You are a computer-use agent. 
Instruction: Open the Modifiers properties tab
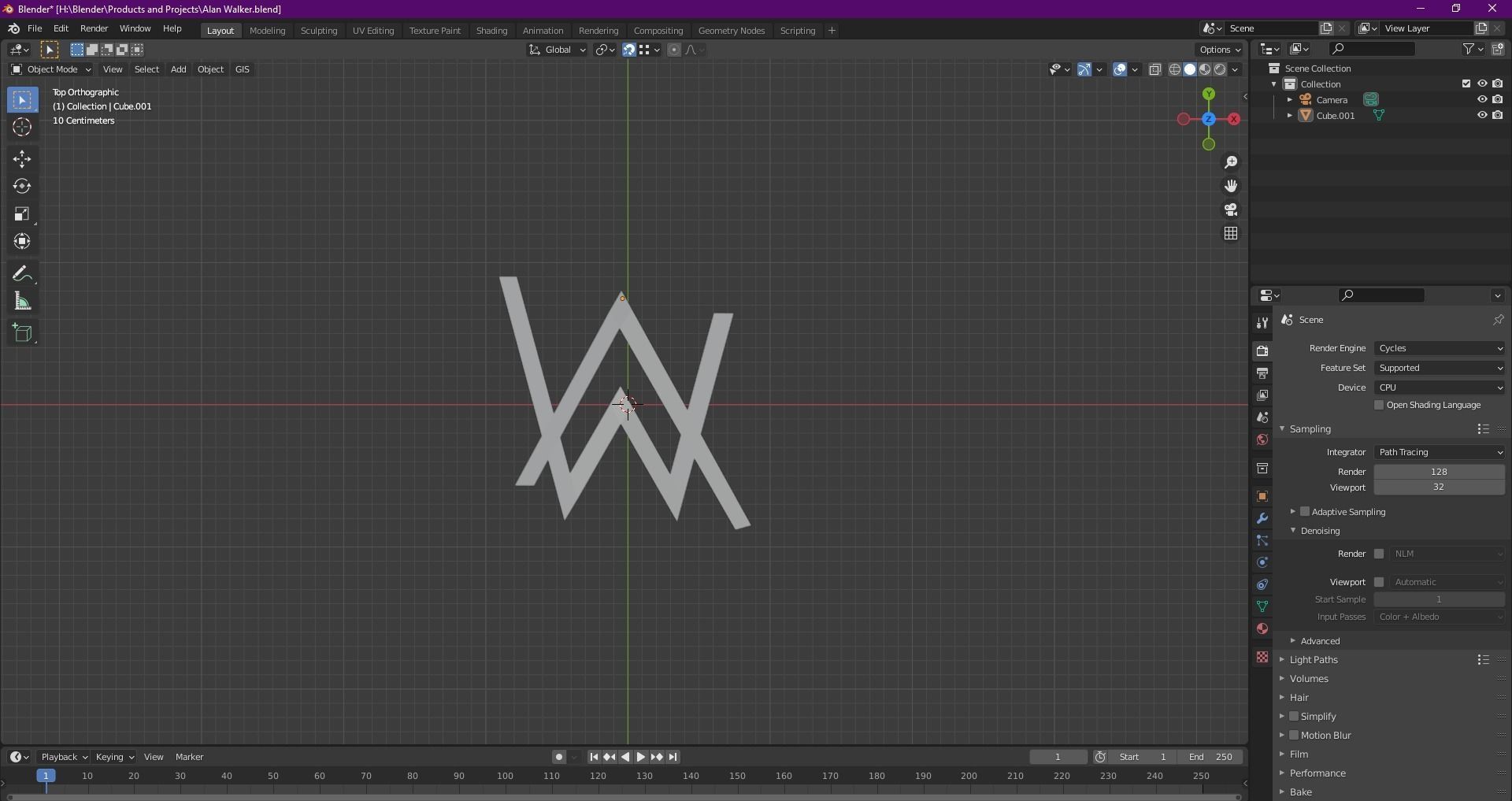point(1262,518)
